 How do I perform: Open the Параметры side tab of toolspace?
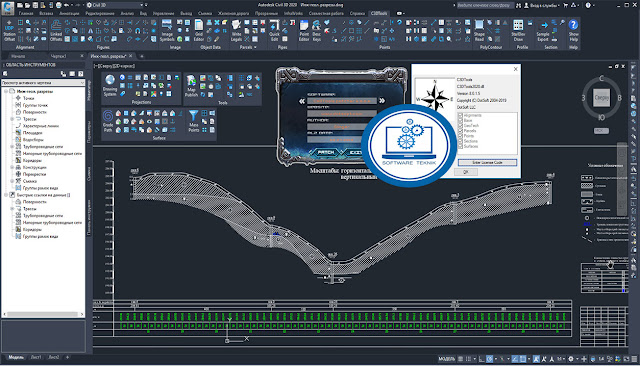(x=89, y=133)
